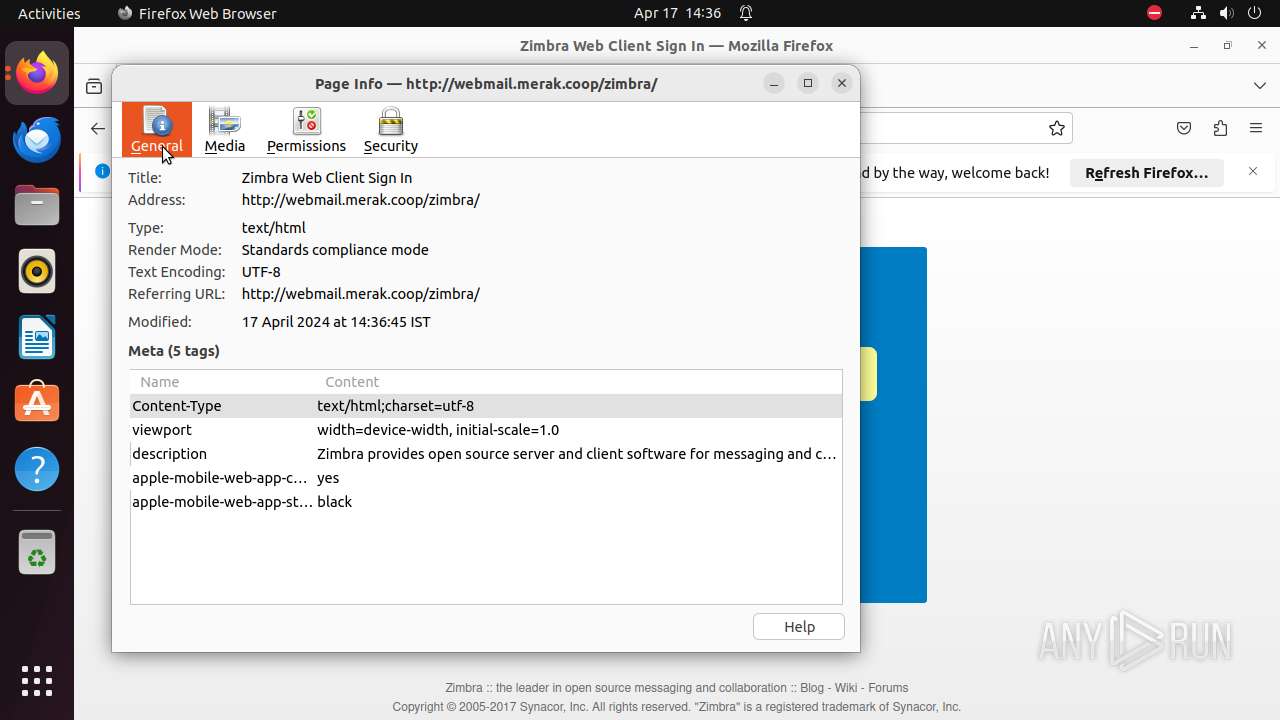Viewport: 1280px width, 720px height.
Task: Toggle the do not disturb bell icon
Action: 746,13
